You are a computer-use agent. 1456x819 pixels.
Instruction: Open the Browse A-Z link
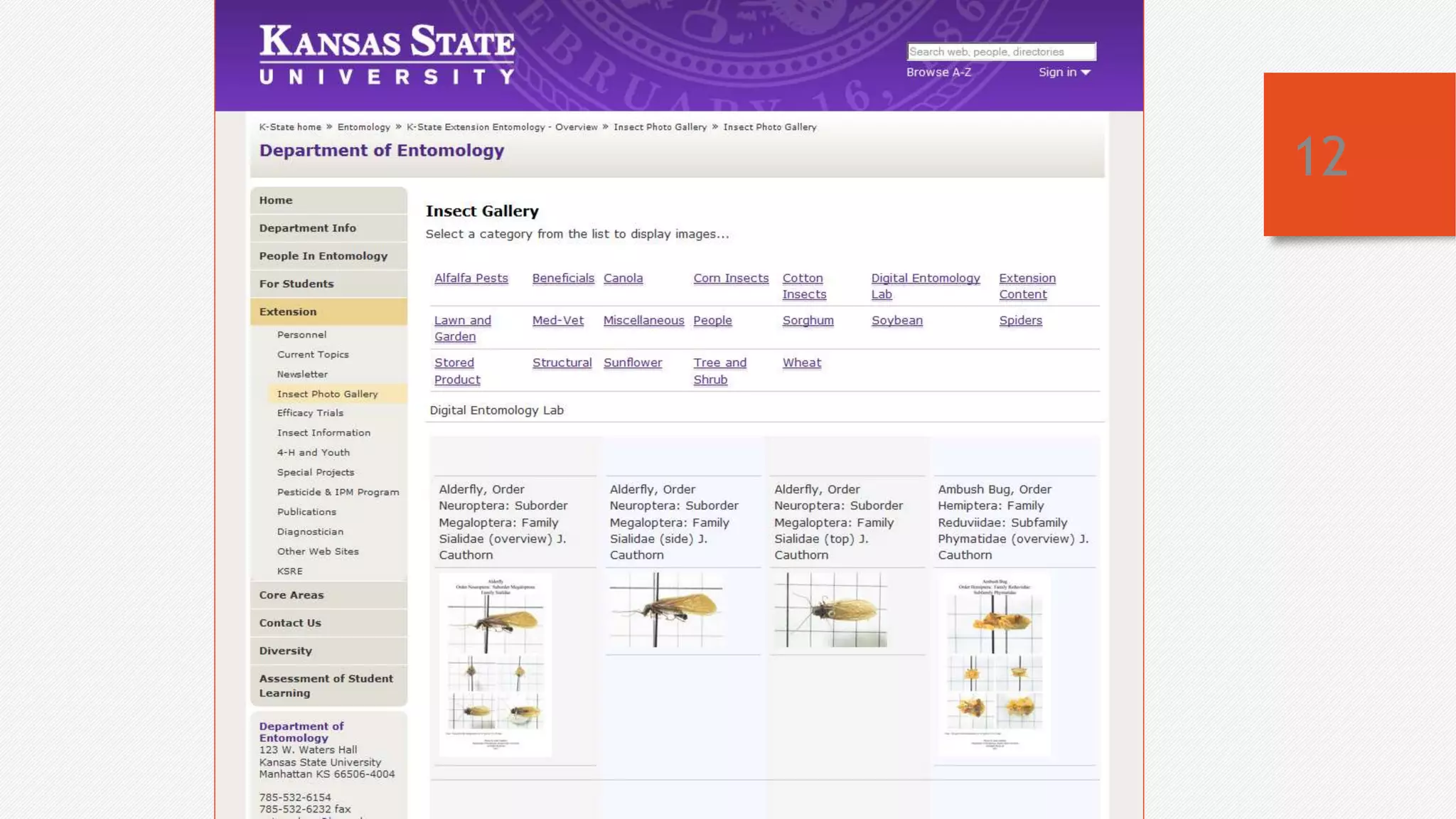pos(938,73)
